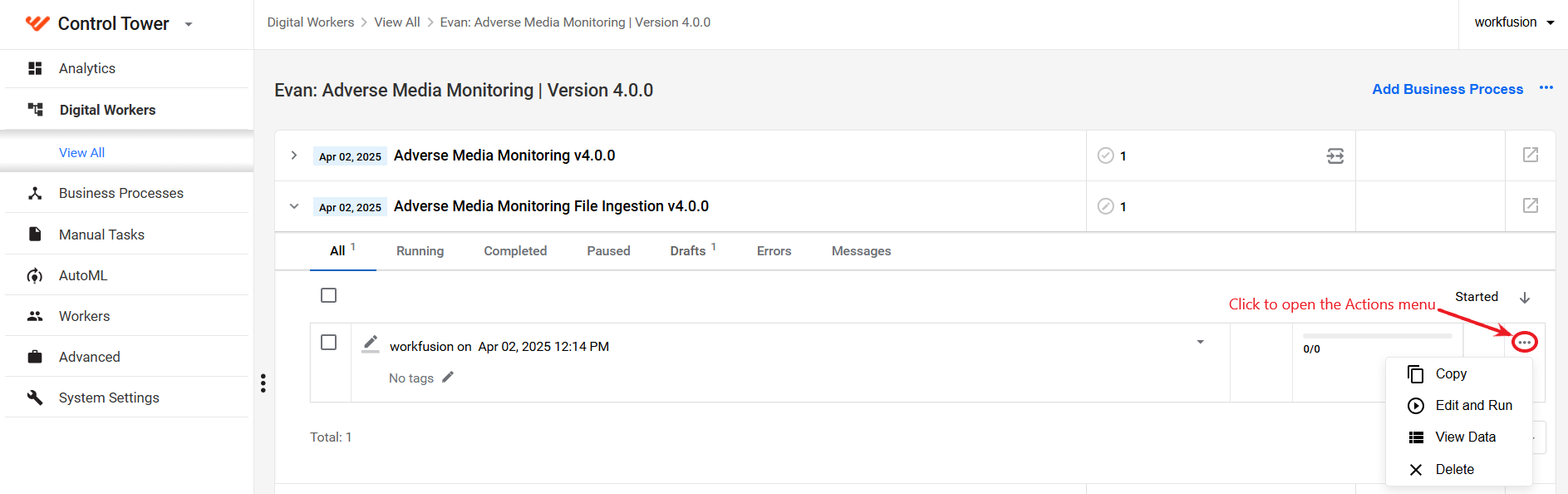Switch to the Messages tab
This screenshot has width=1568, height=494.
pyautogui.click(x=861, y=251)
